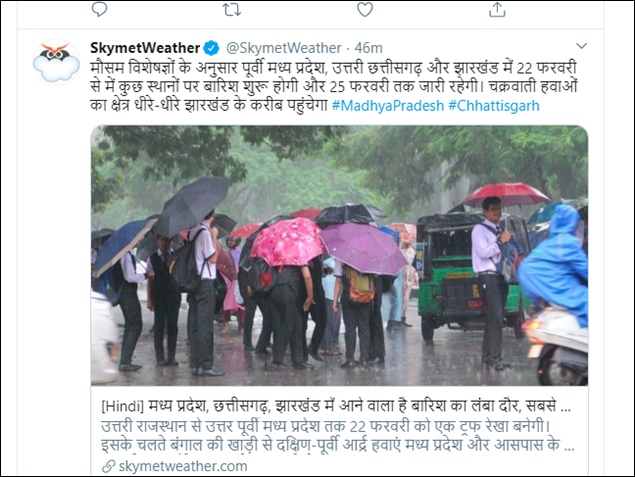This screenshot has width=635, height=477.
Task: Click the chain link icon beside skymetweather.com
Action: (108, 466)
